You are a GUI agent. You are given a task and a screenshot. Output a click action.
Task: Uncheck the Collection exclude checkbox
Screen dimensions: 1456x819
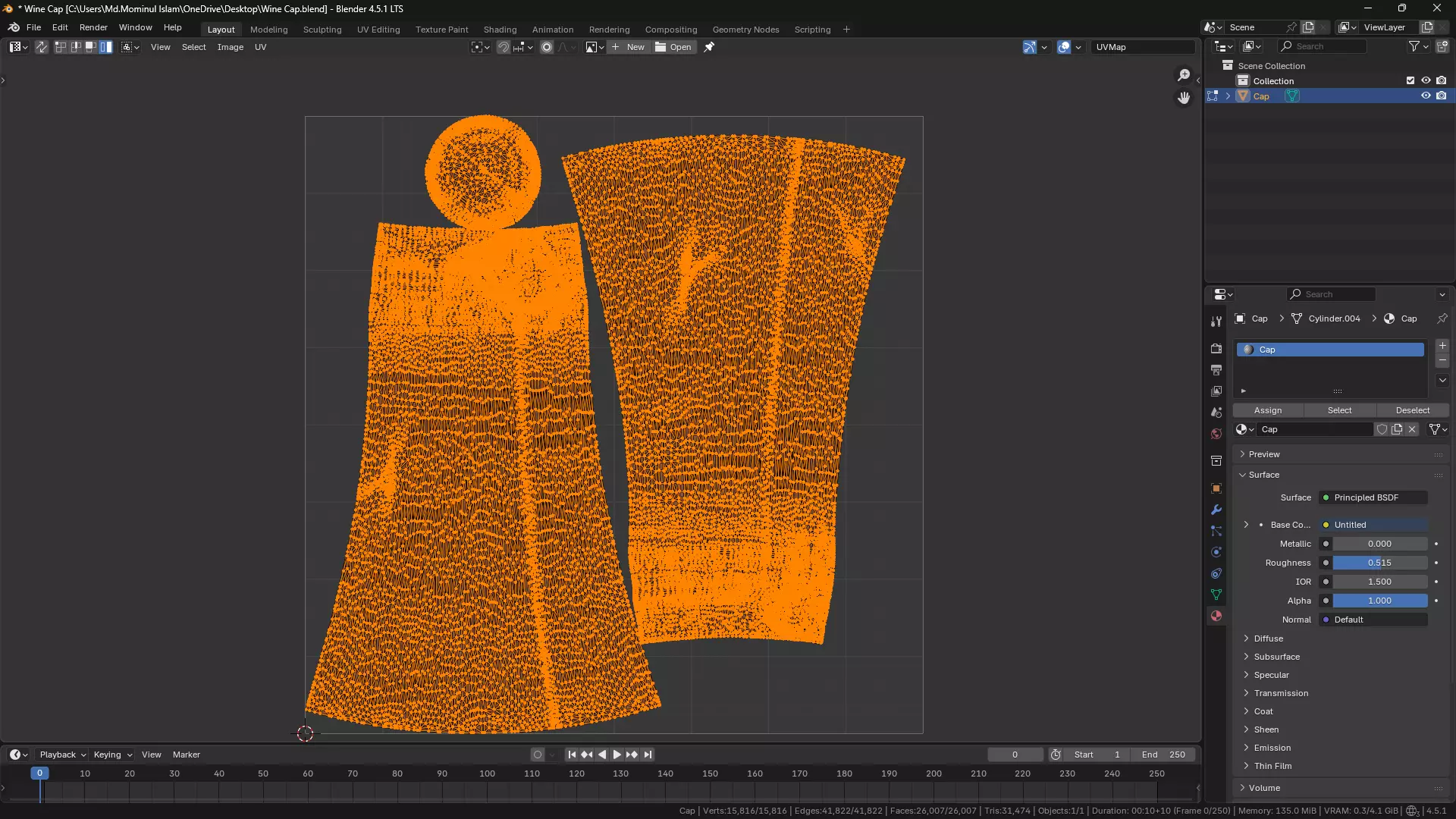coord(1410,80)
